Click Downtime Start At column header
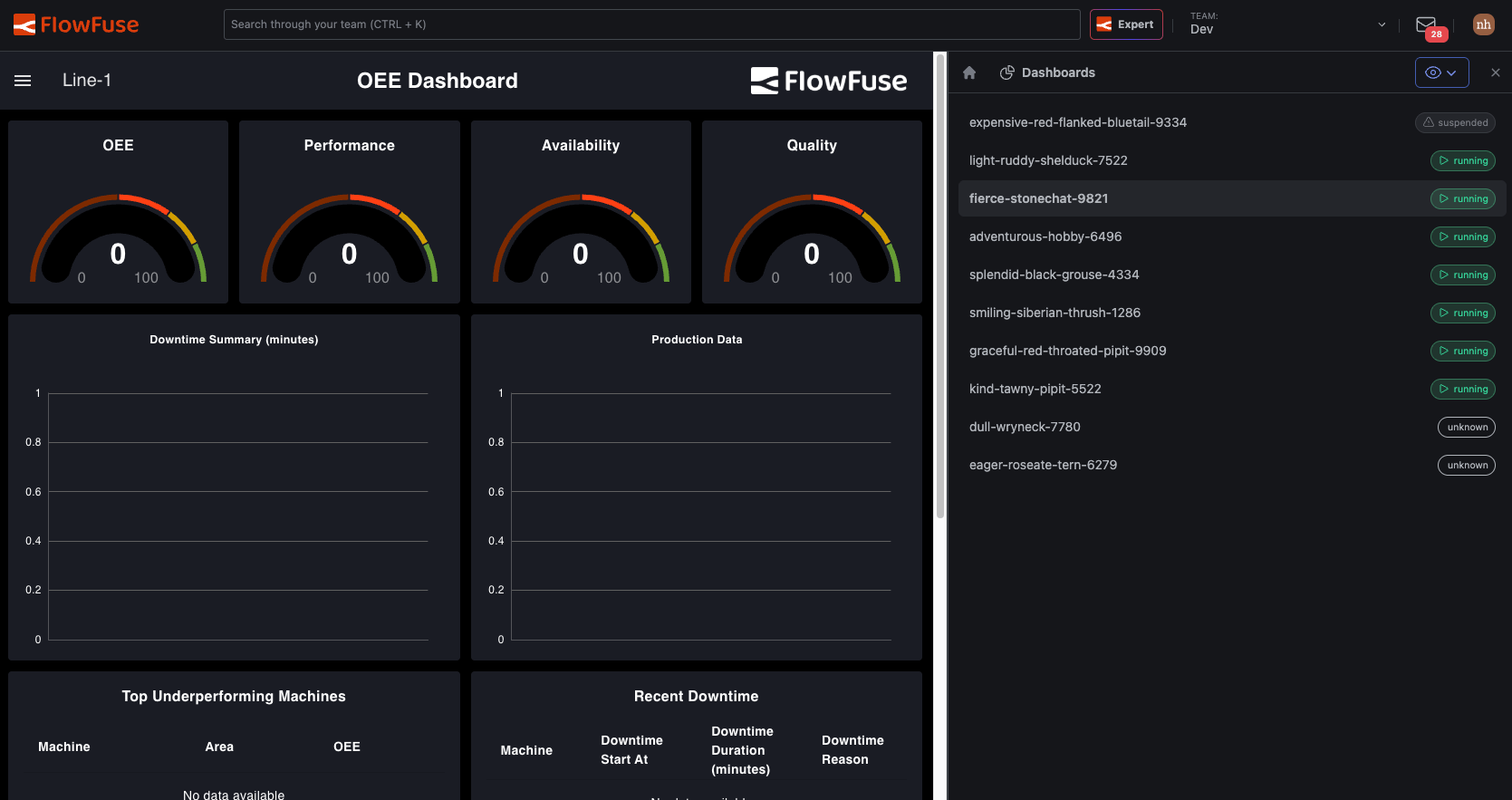Image resolution: width=1512 pixels, height=800 pixels. 631,750
